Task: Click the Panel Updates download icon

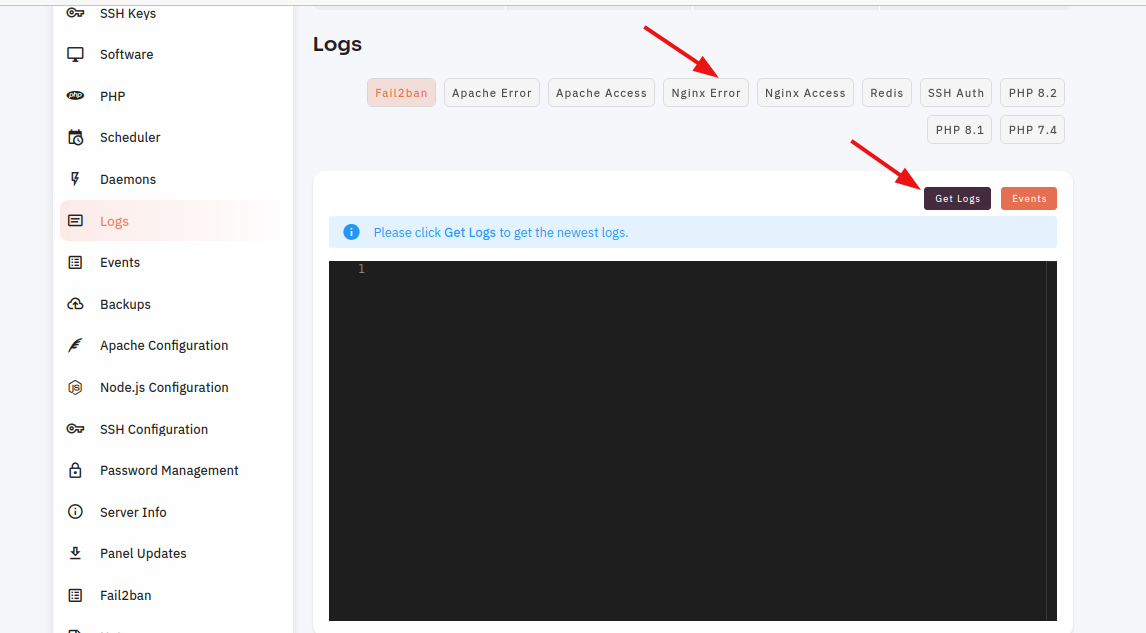Action: 75,553
